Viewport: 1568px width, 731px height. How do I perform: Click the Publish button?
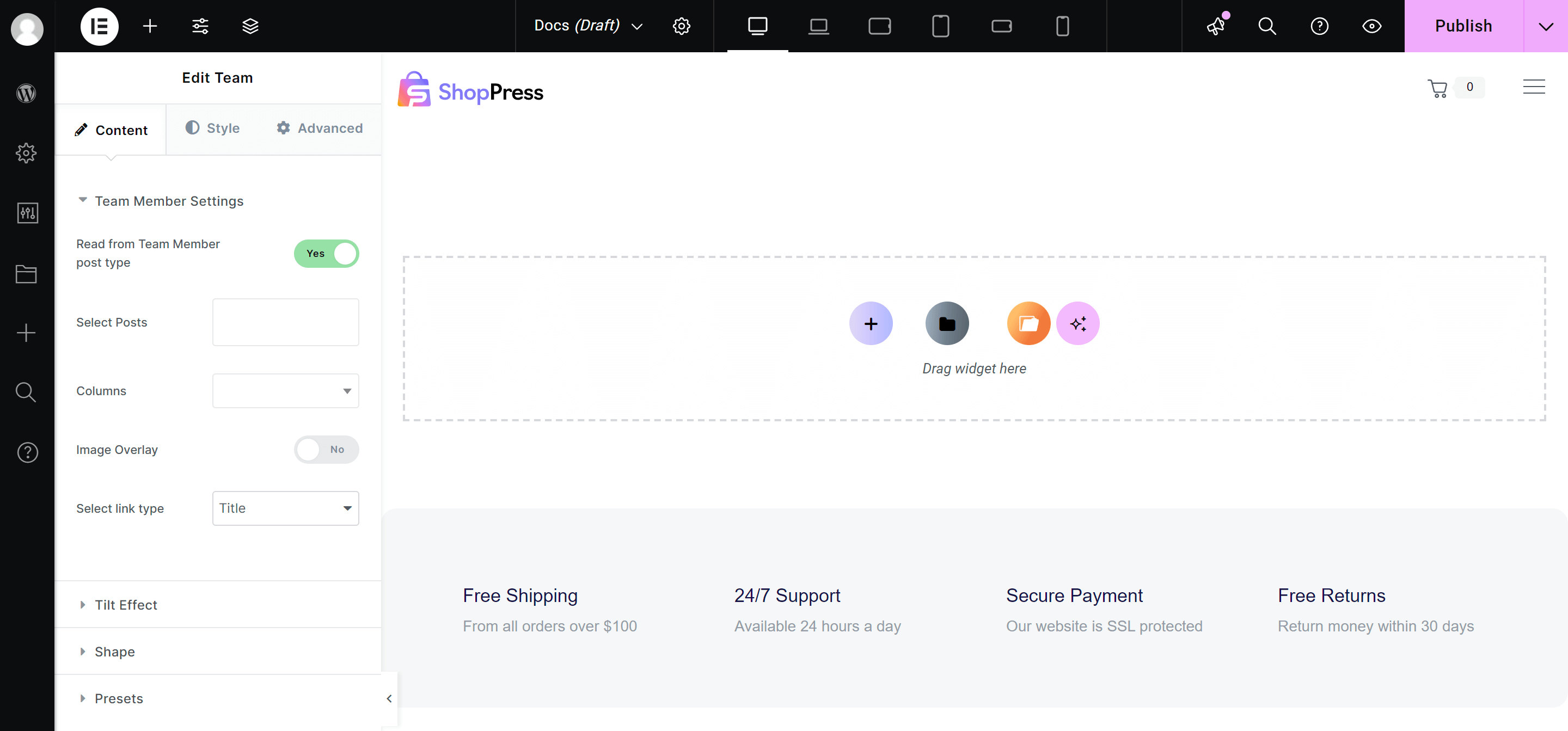1463,26
